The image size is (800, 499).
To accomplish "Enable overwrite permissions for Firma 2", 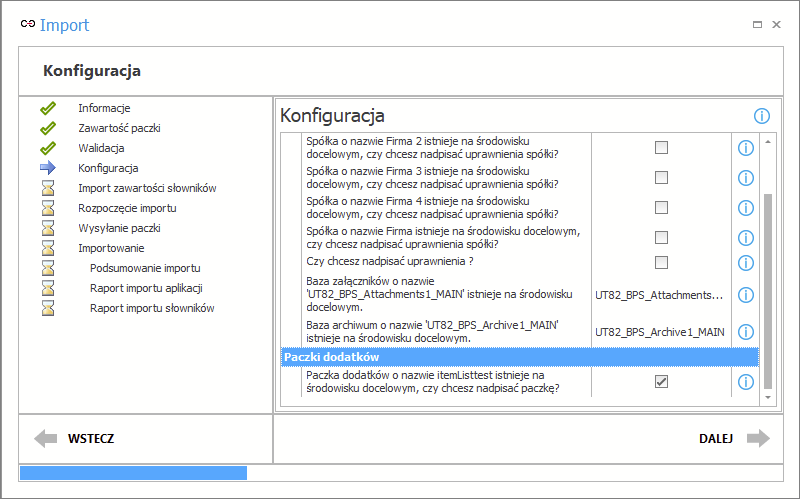I will 661,148.
